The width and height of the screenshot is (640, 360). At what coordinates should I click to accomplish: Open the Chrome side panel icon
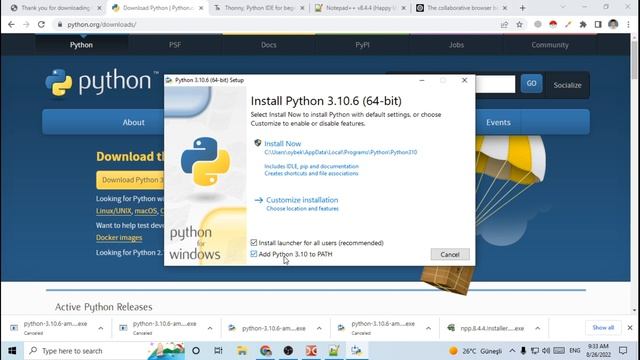[x=598, y=24]
